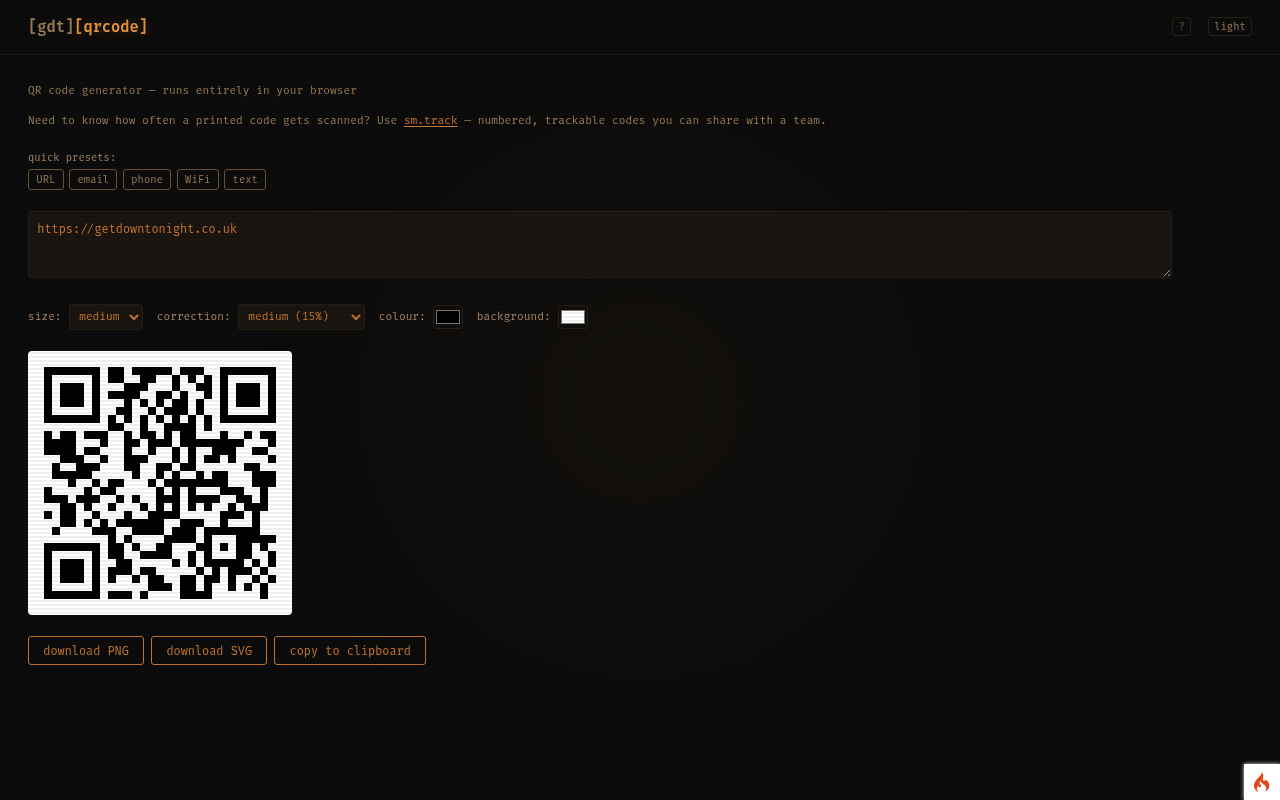Open the [gdt] home logo link

click(x=51, y=26)
